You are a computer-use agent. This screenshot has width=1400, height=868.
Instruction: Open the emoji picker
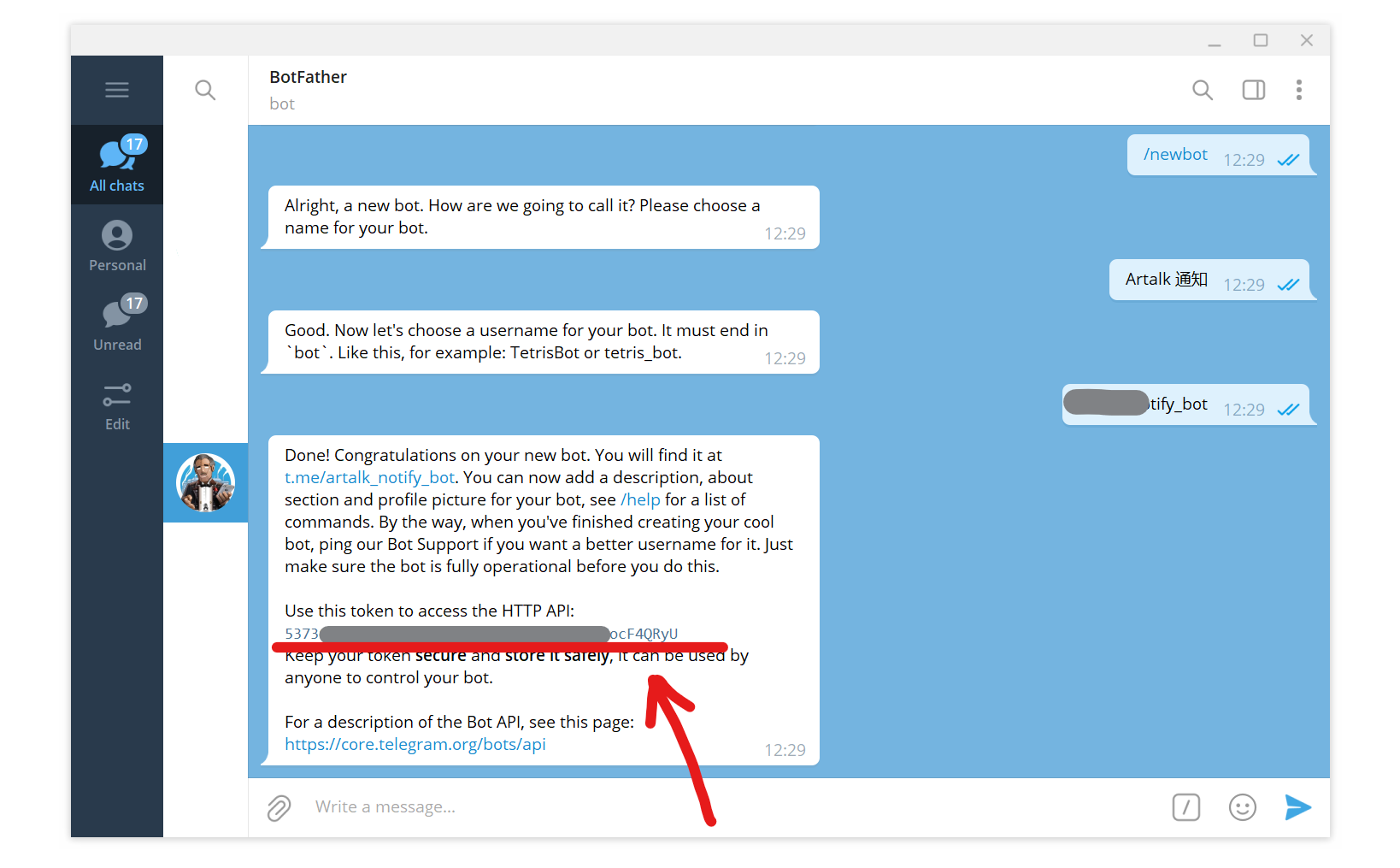tap(1242, 807)
